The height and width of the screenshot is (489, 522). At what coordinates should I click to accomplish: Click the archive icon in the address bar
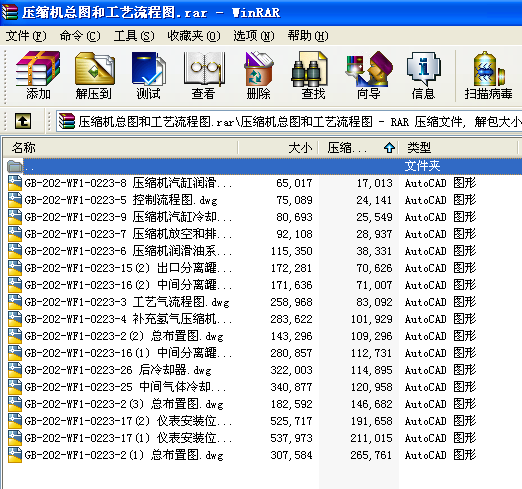67,121
